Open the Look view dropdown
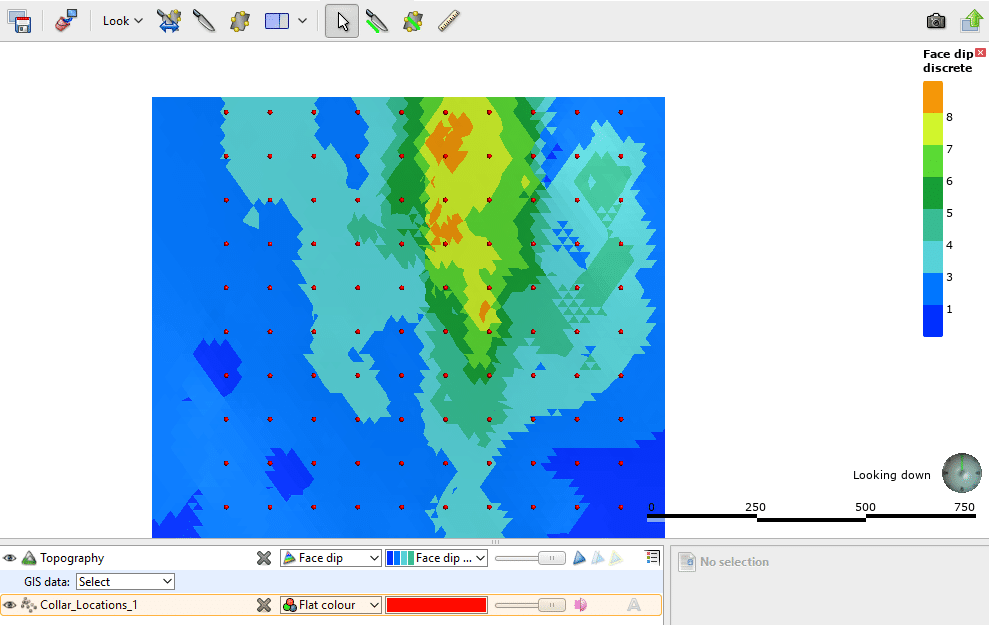Screen dimensions: 989x625 pos(120,20)
